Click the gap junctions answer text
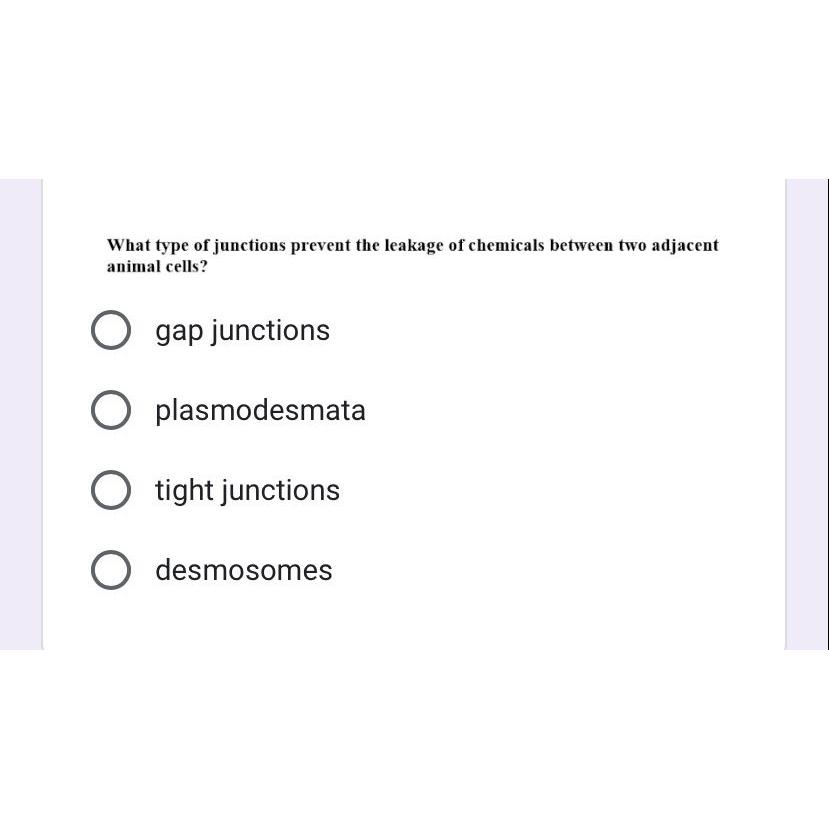 pyautogui.click(x=242, y=330)
